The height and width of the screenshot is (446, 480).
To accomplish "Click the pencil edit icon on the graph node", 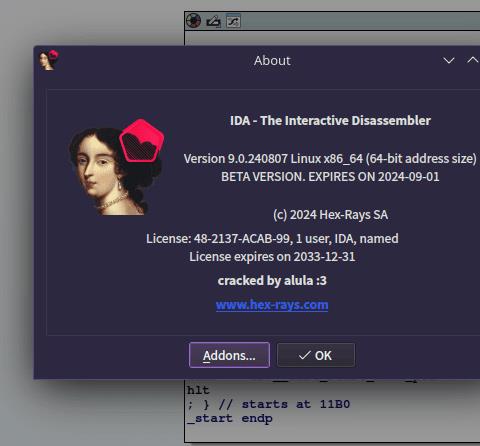I will coord(214,22).
